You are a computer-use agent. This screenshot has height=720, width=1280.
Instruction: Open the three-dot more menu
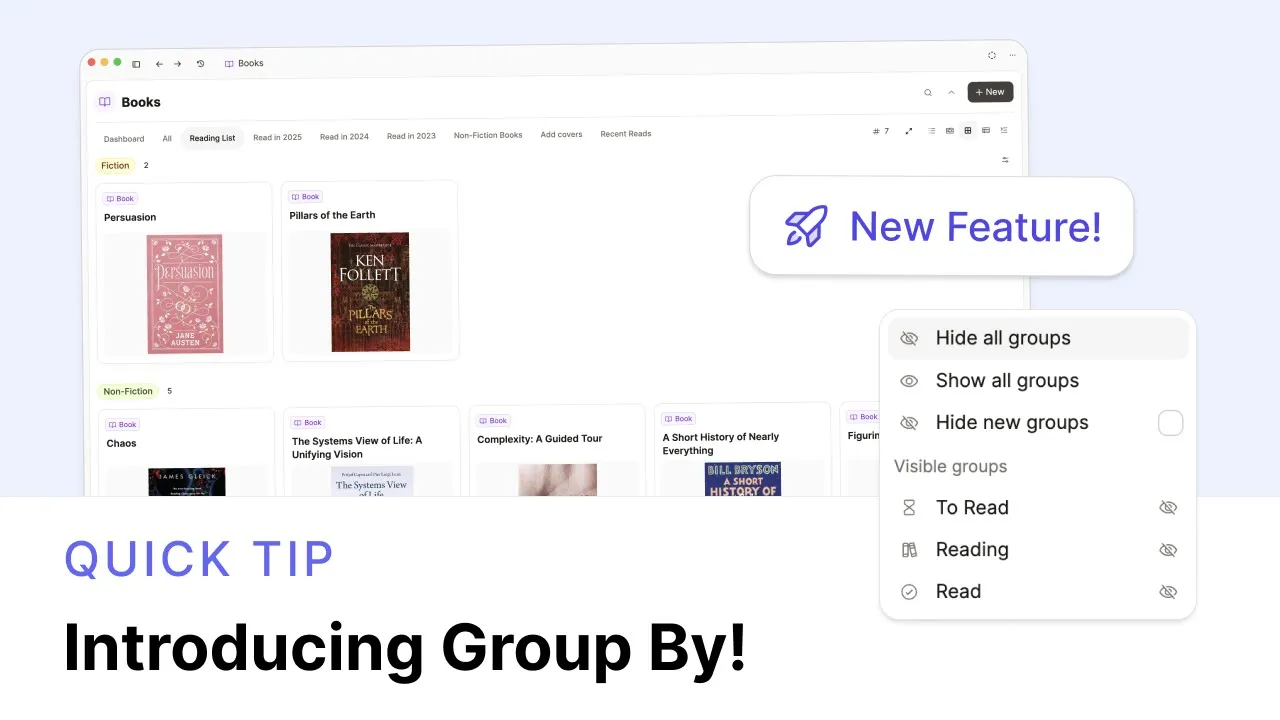click(x=1012, y=56)
